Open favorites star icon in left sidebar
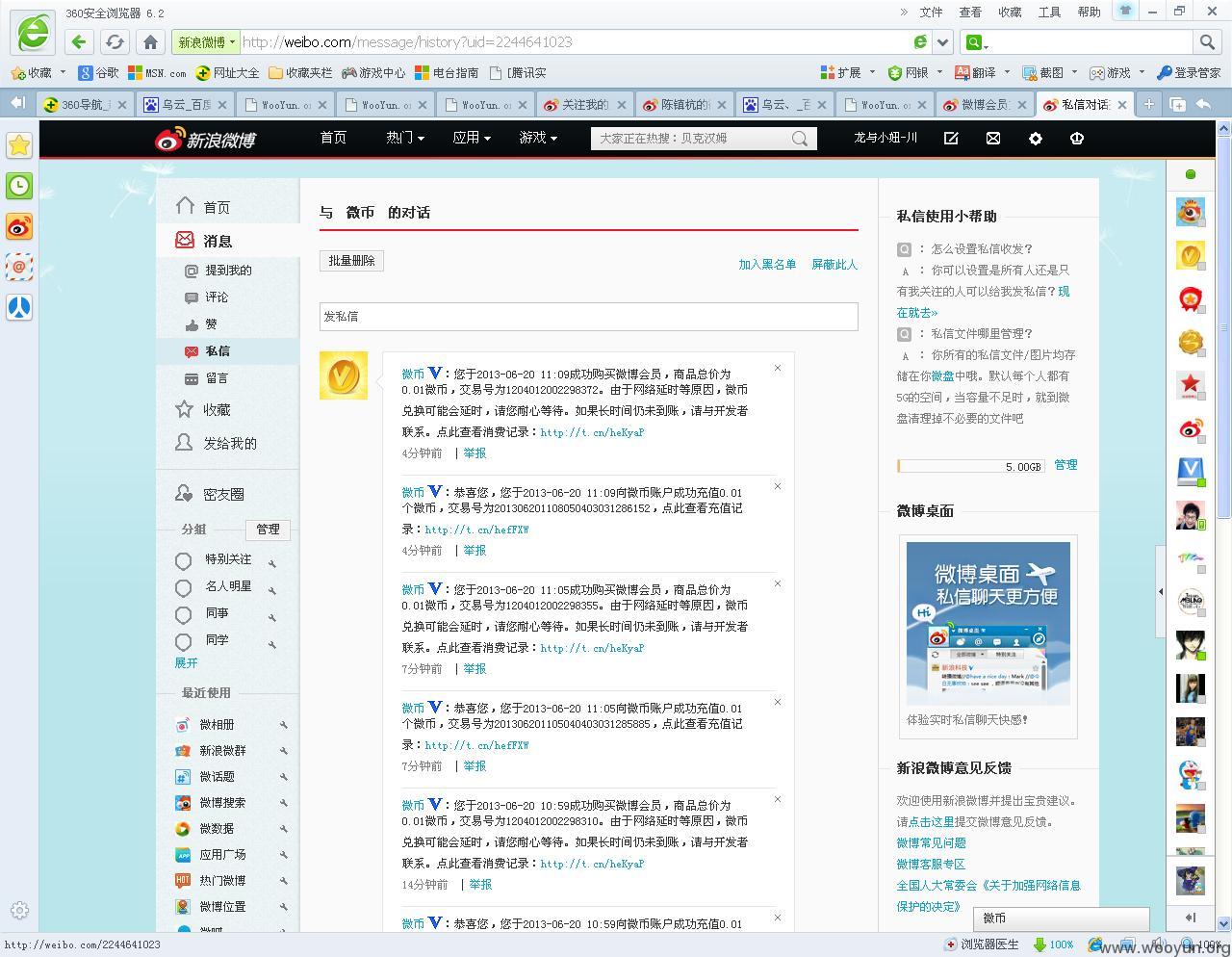Image resolution: width=1232 pixels, height=957 pixels. (19, 145)
